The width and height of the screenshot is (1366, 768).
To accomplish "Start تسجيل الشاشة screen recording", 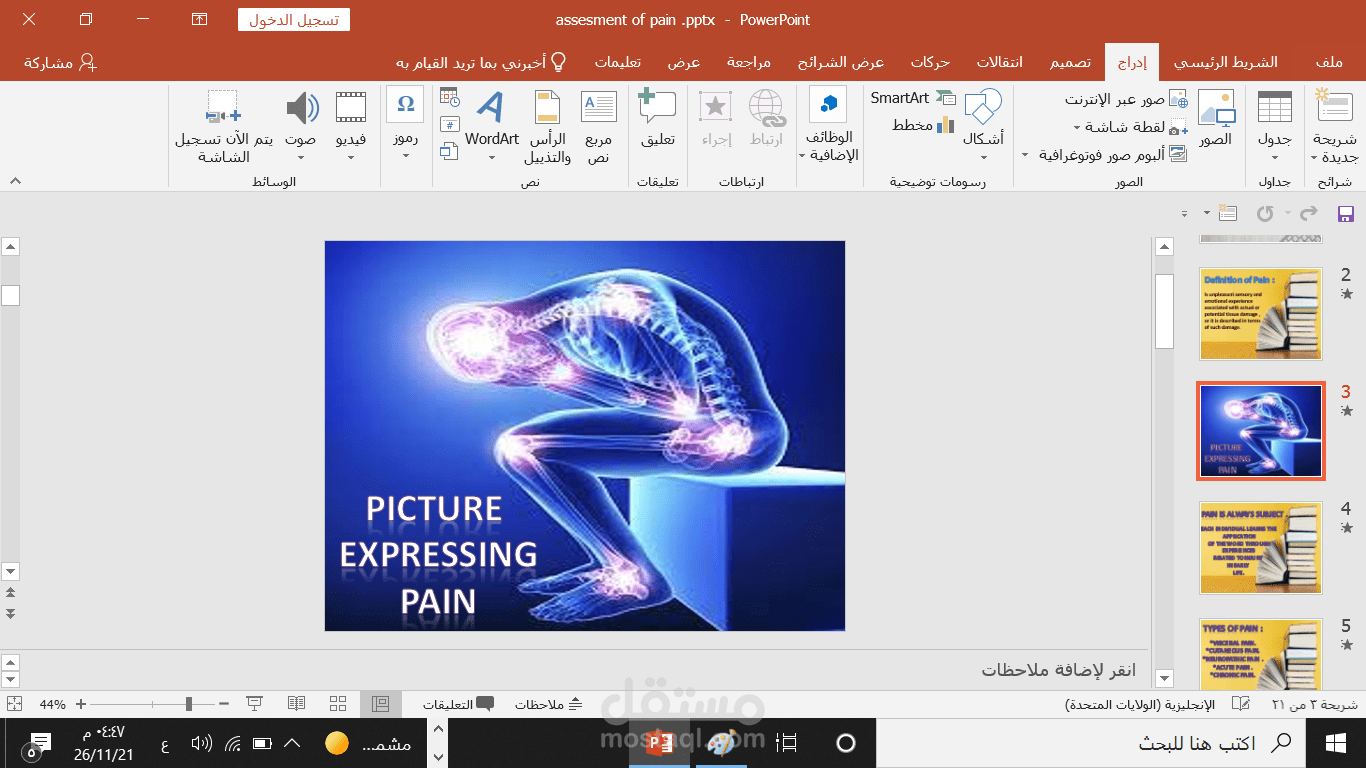I will pyautogui.click(x=223, y=127).
